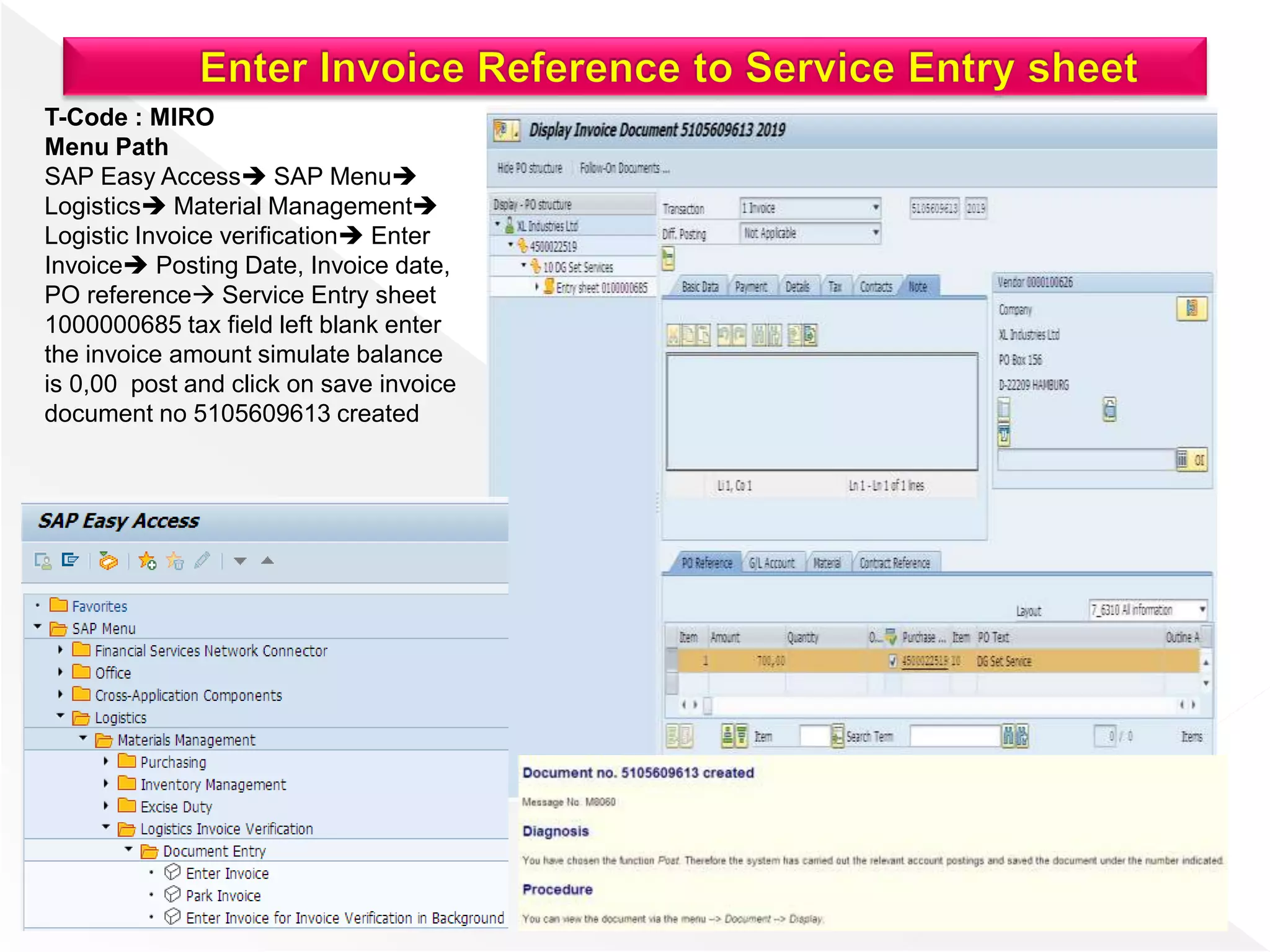Expand the Inventory Management folder
1270x952 pixels.
(106, 783)
